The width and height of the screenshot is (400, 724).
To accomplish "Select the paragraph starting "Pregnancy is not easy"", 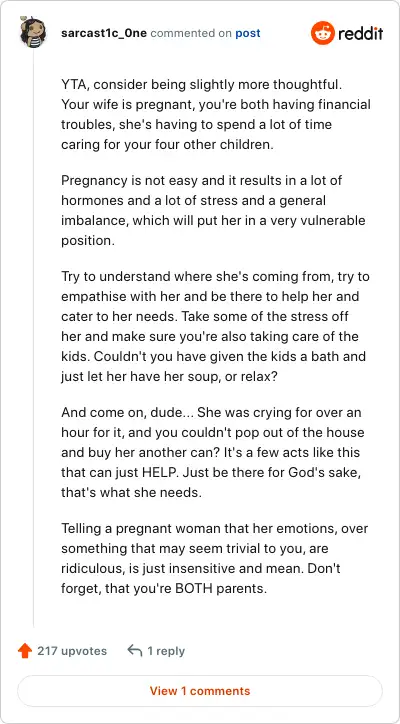I will (213, 211).
